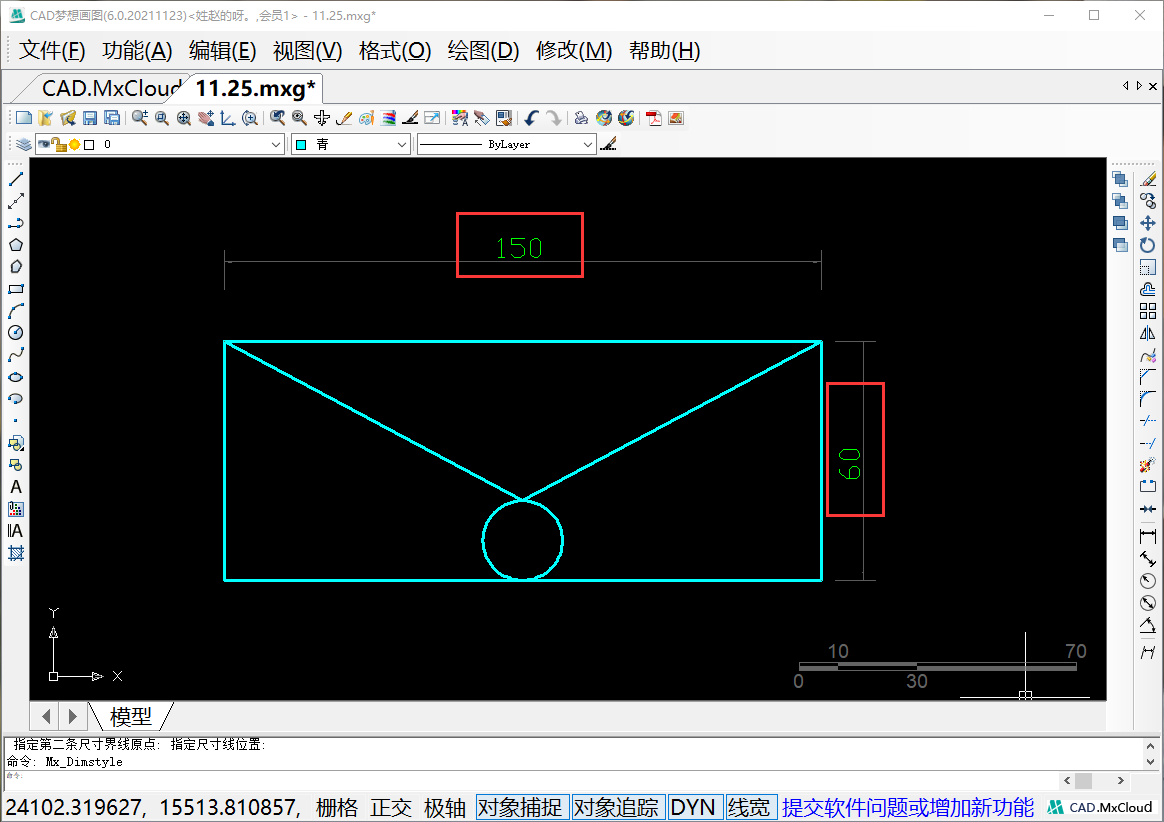Activate the single-line Text tool
This screenshot has height=822, width=1164.
click(16, 487)
